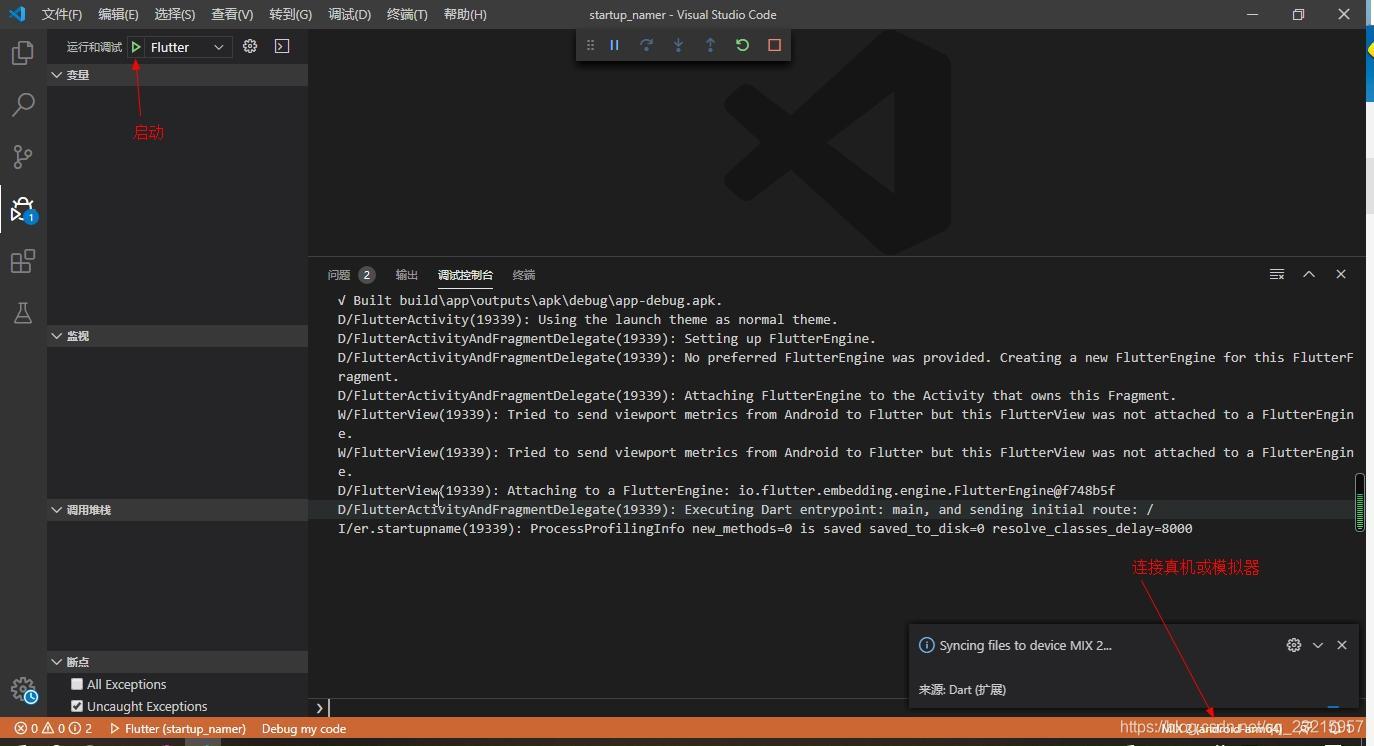
Task: Click the 来源: Dart (扩展) notification source
Action: [962, 689]
